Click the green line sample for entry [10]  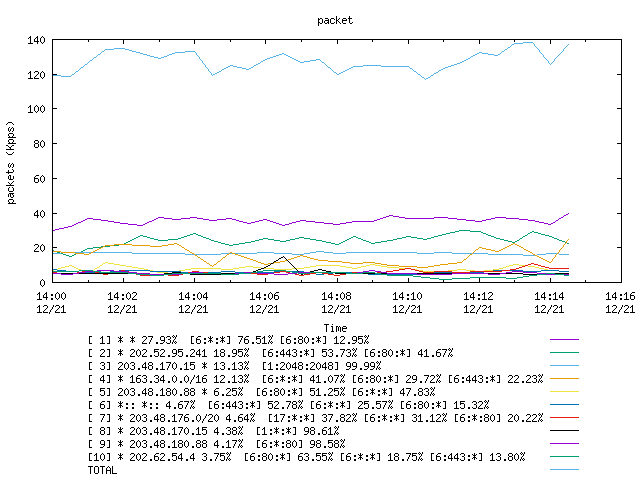tap(564, 457)
